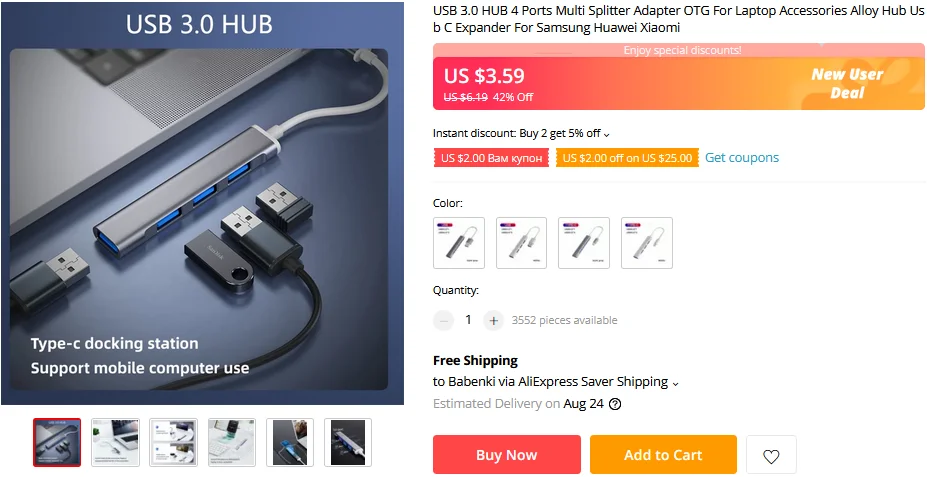Show the third product thumbnail image
Viewport: 927px width, 477px height.
pos(173,442)
